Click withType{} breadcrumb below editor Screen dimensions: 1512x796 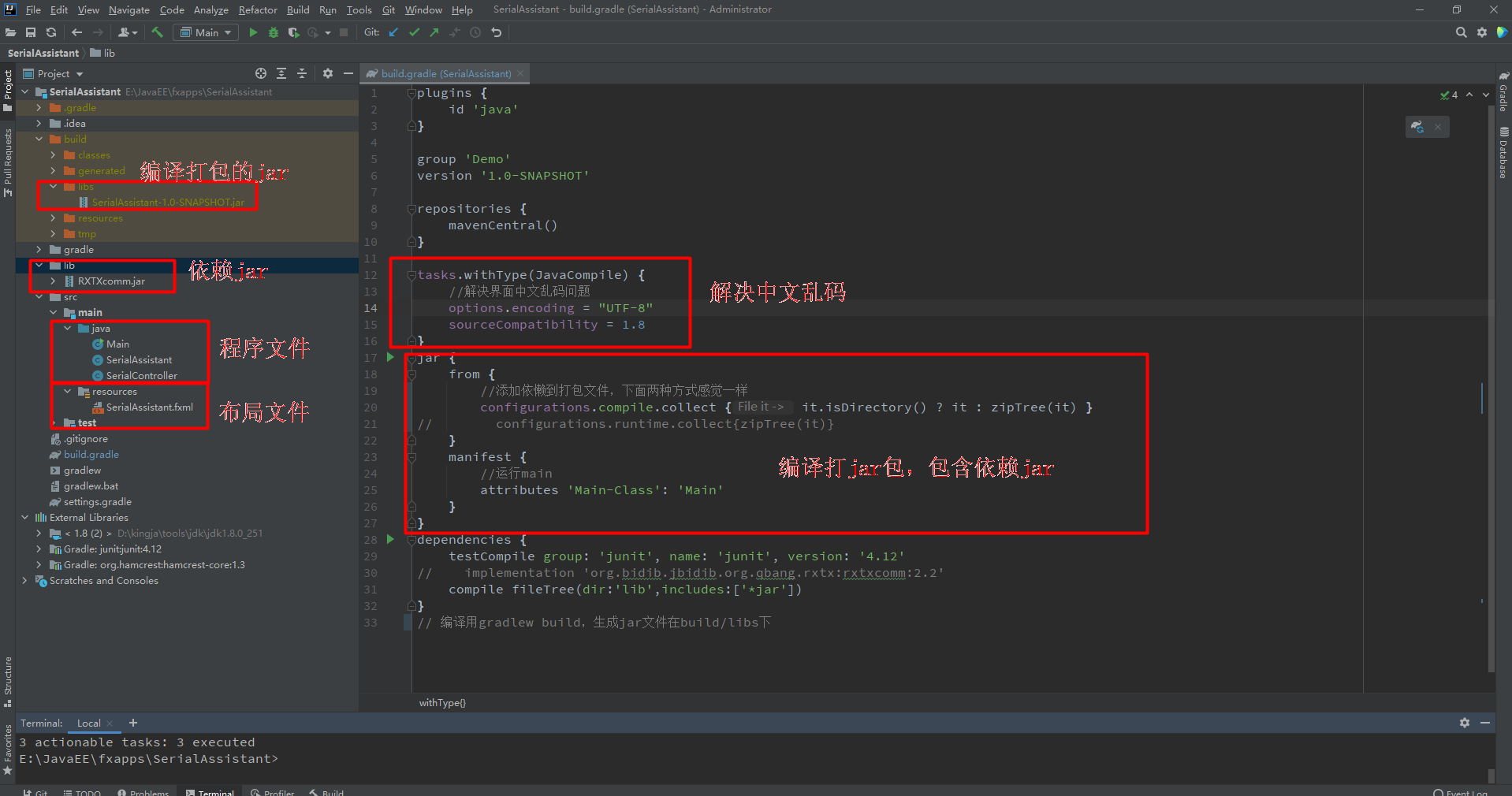[x=442, y=703]
